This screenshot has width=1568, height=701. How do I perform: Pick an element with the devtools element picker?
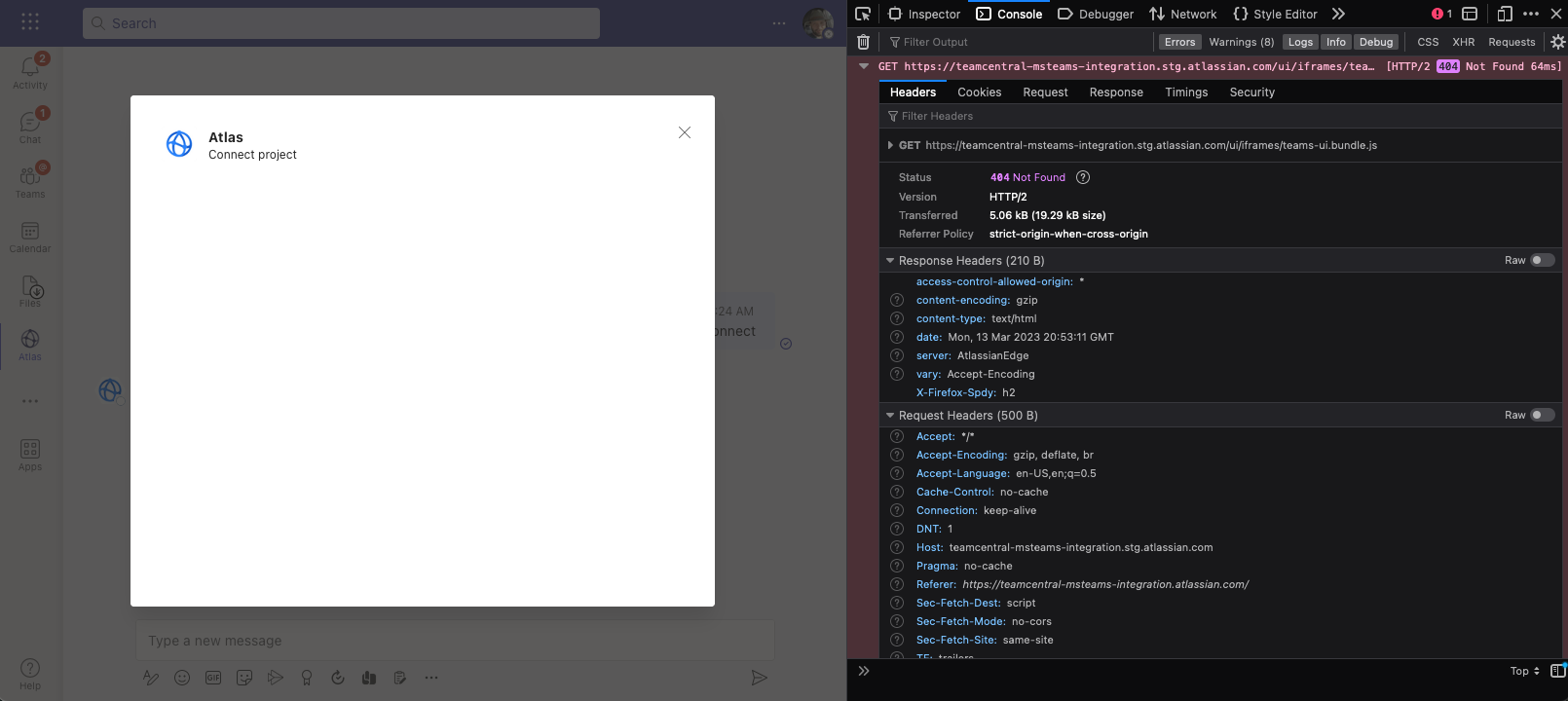pyautogui.click(x=863, y=14)
